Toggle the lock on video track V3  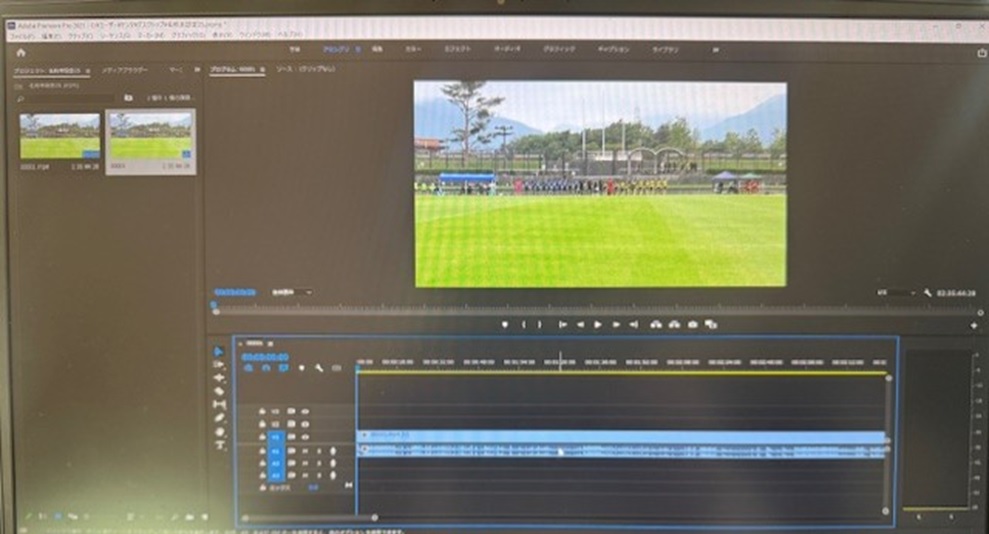pyautogui.click(x=262, y=410)
